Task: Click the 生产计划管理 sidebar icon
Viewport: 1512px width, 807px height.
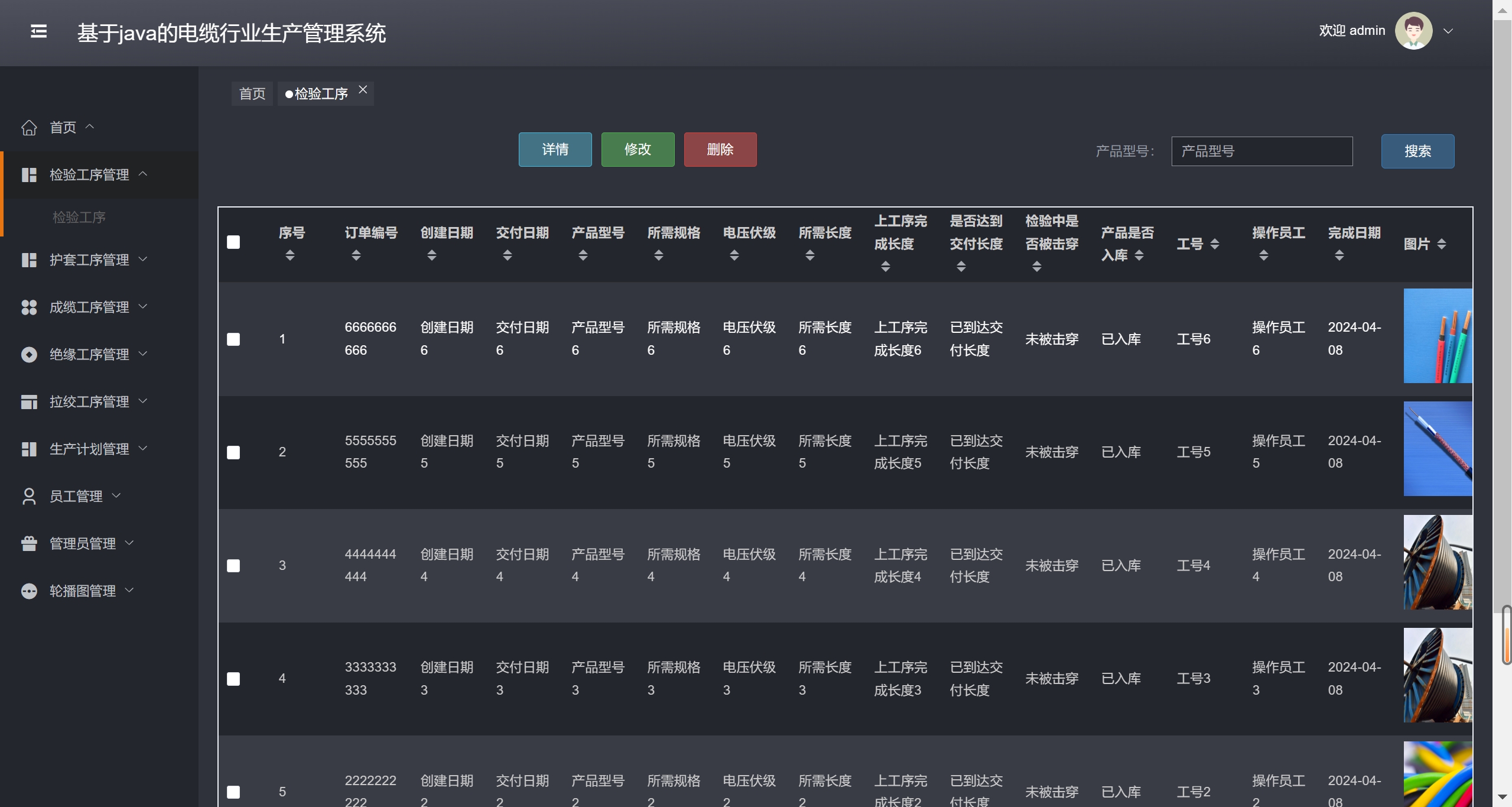Action: 29,449
